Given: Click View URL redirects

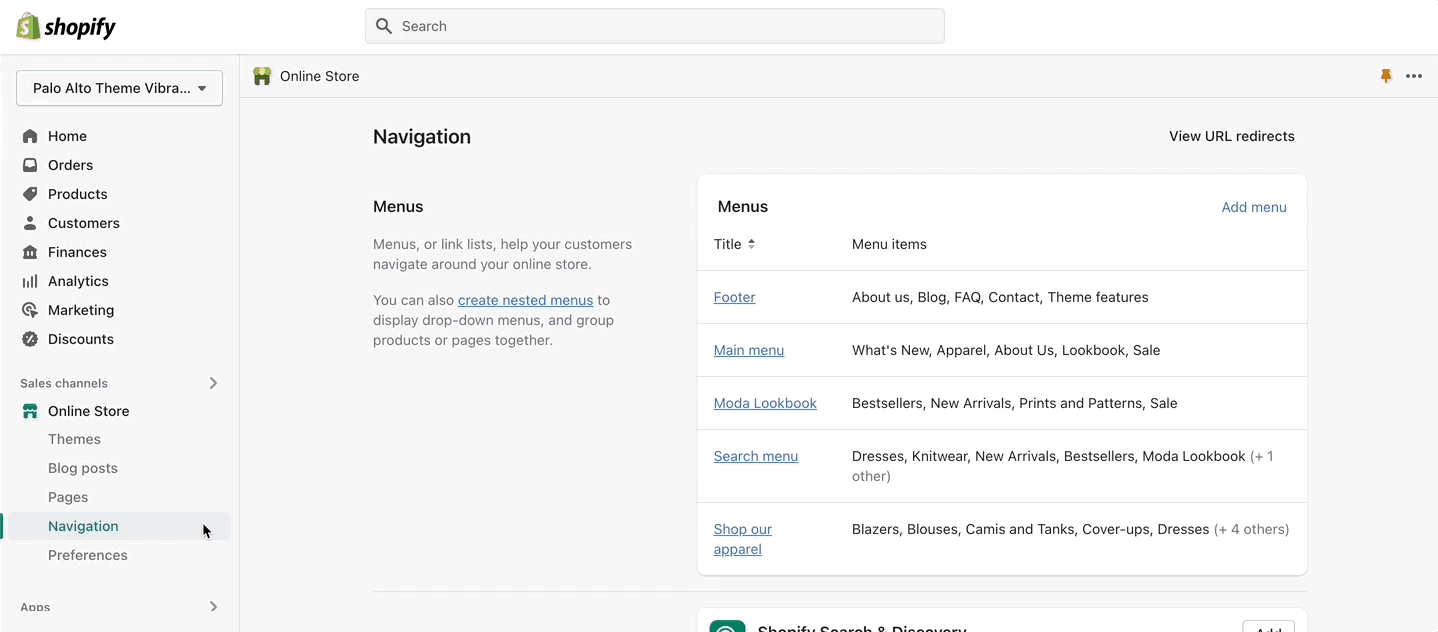Looking at the screenshot, I should click(x=1232, y=136).
